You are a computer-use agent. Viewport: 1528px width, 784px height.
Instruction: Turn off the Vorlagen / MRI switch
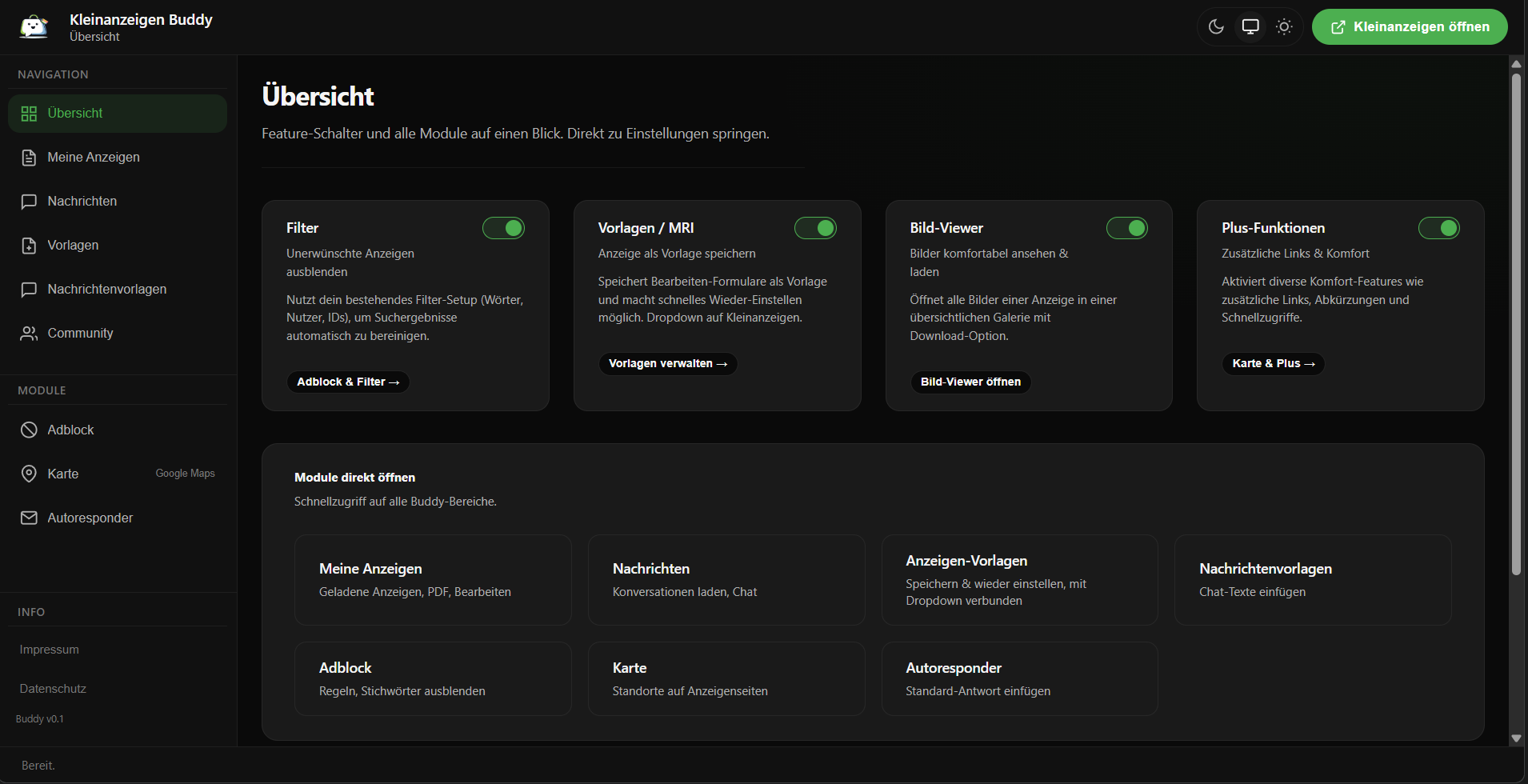pyautogui.click(x=815, y=228)
